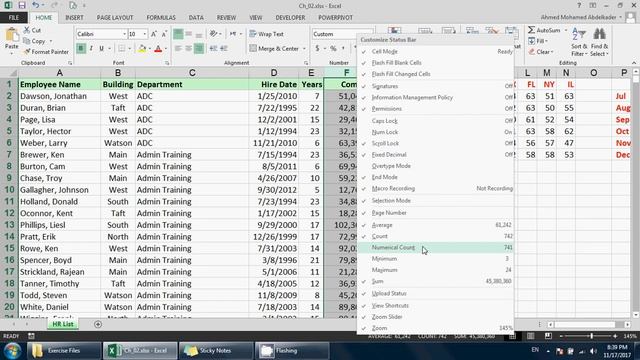Screen dimensions: 640x360
Task: Click the new sheet plus icon
Action: coord(98,324)
